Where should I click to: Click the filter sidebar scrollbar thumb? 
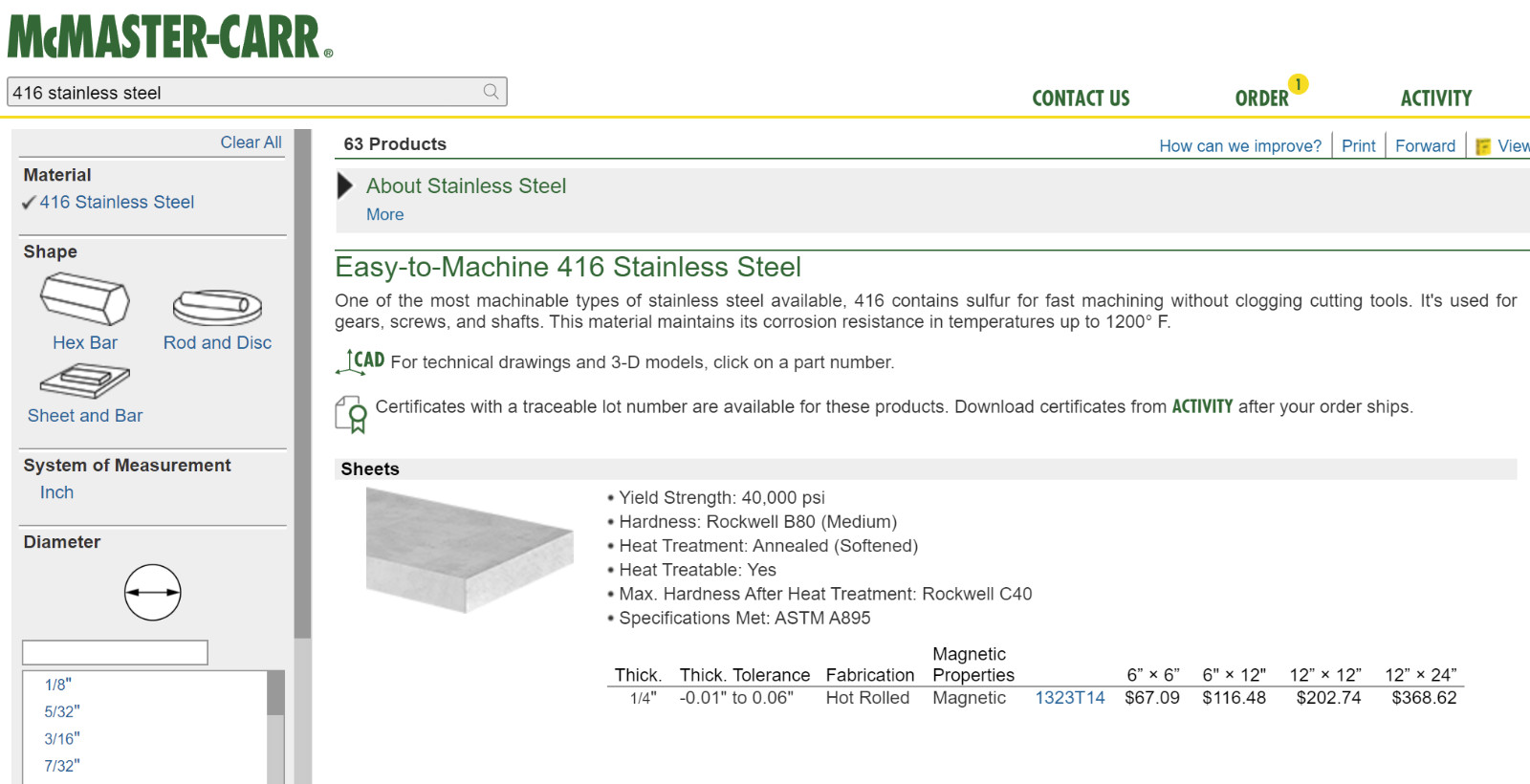(302, 383)
